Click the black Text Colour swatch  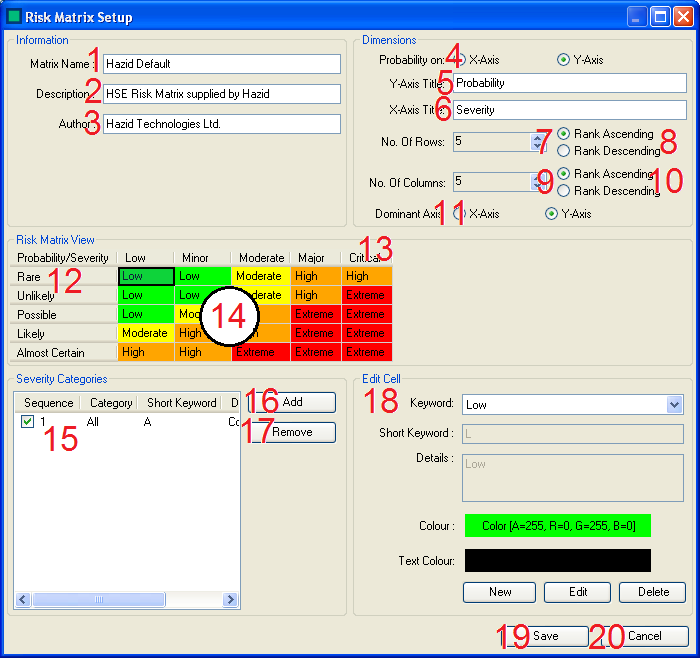click(x=557, y=560)
